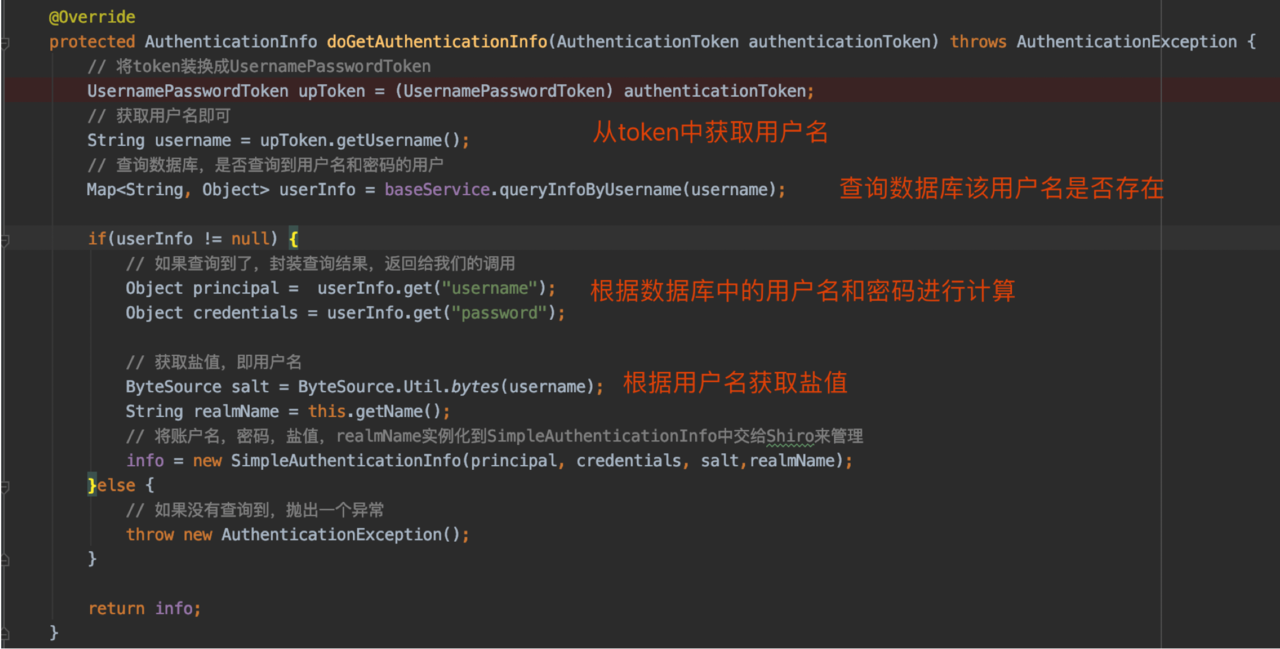
Task: Click the fold-end marker beside the final closing brace
Action: (5, 633)
